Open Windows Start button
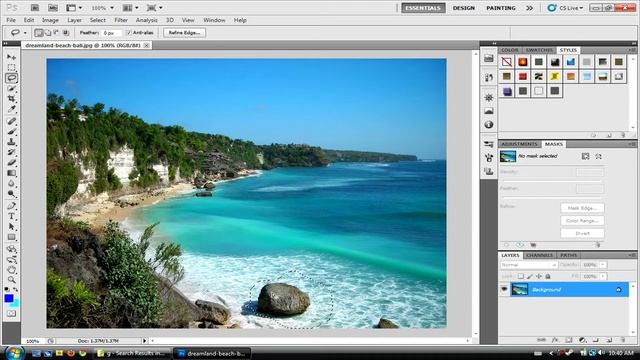 click(14, 353)
